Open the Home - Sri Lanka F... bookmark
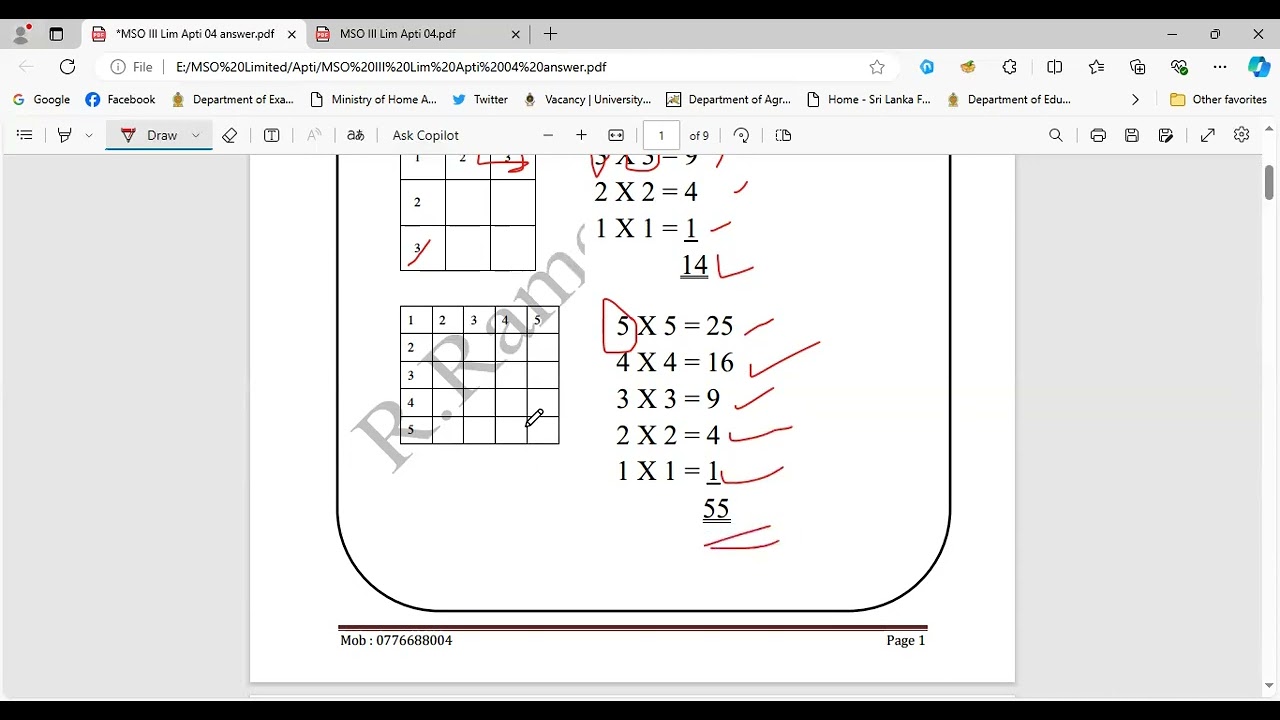 tap(869, 100)
